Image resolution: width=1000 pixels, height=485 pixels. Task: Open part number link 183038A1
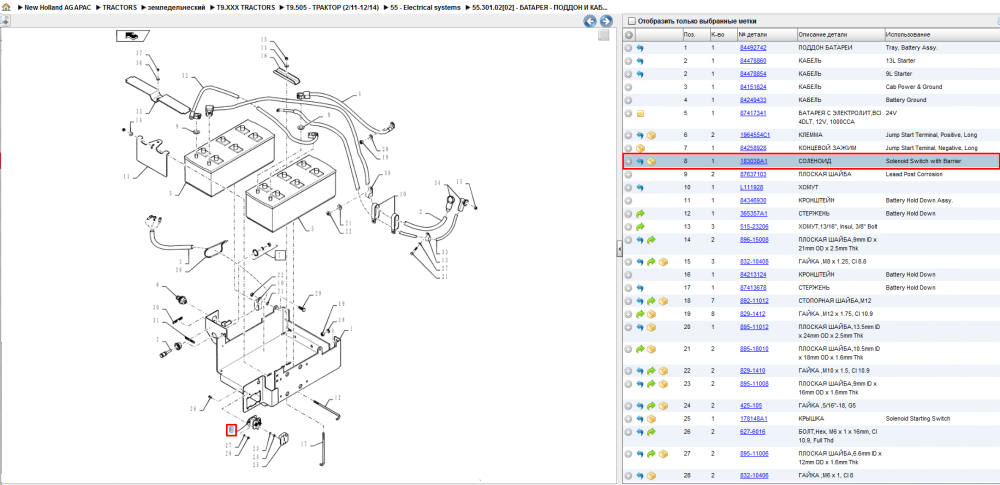click(x=753, y=161)
